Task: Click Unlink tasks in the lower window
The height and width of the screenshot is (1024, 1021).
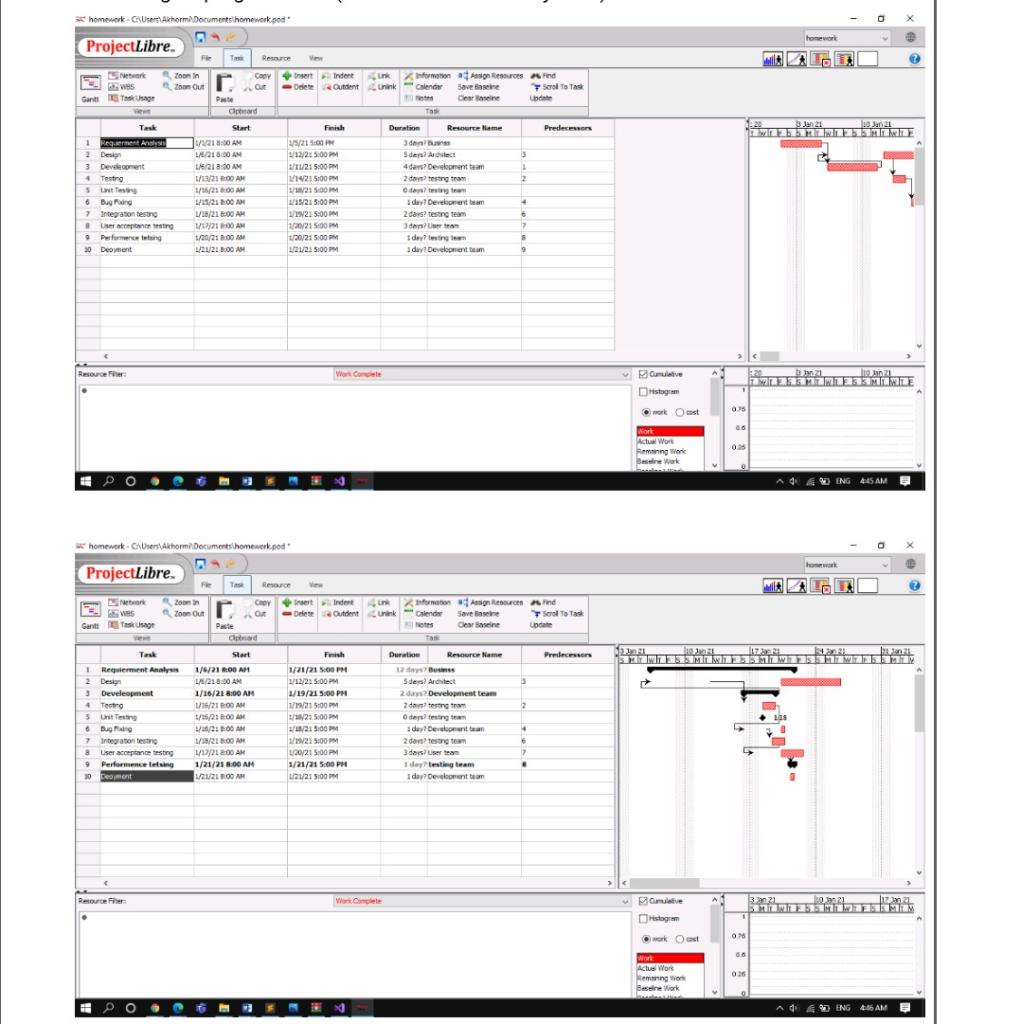Action: [x=381, y=614]
